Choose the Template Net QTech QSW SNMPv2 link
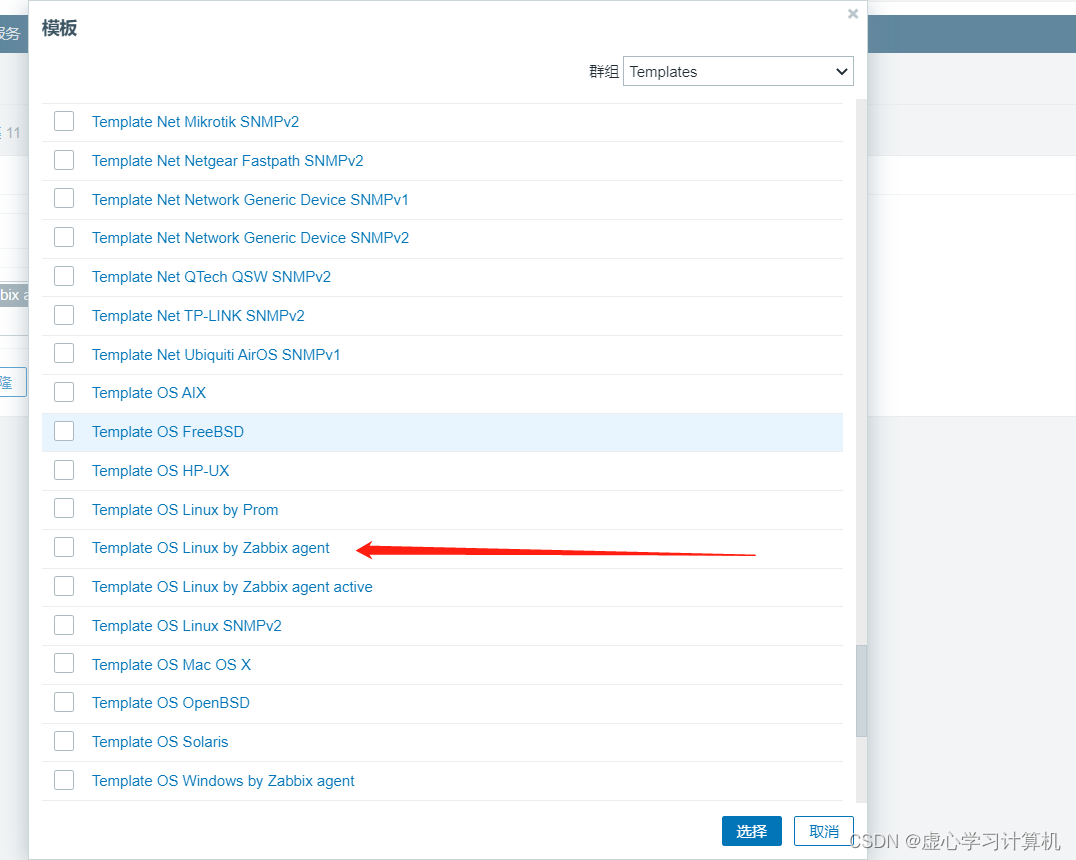Screen dimensions: 1076x860 coord(211,277)
